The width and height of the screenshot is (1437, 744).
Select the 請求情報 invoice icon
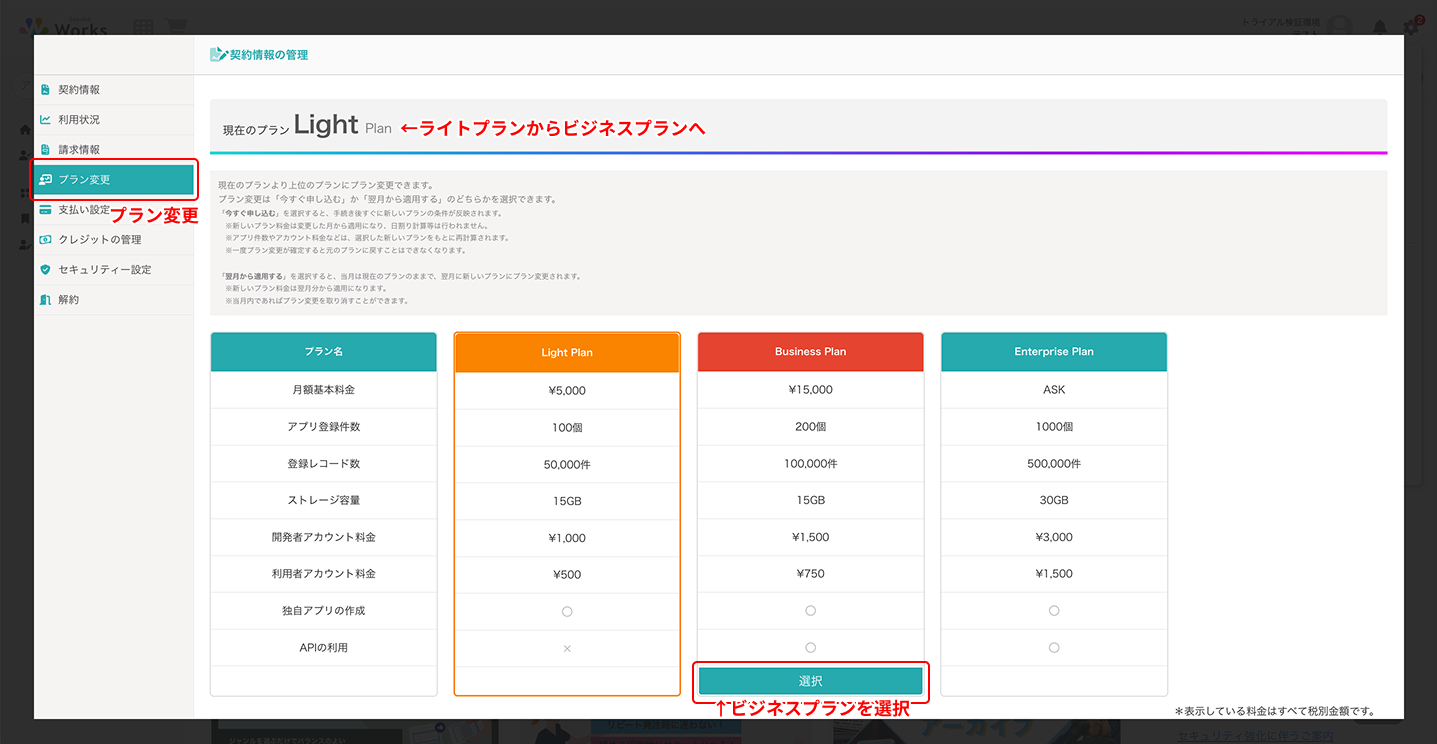(45, 150)
